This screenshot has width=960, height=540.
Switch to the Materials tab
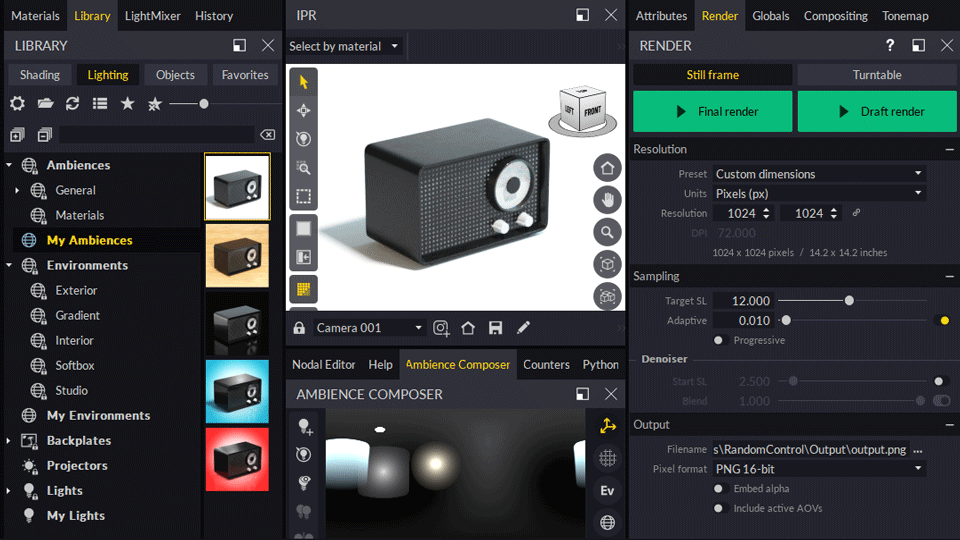[35, 16]
